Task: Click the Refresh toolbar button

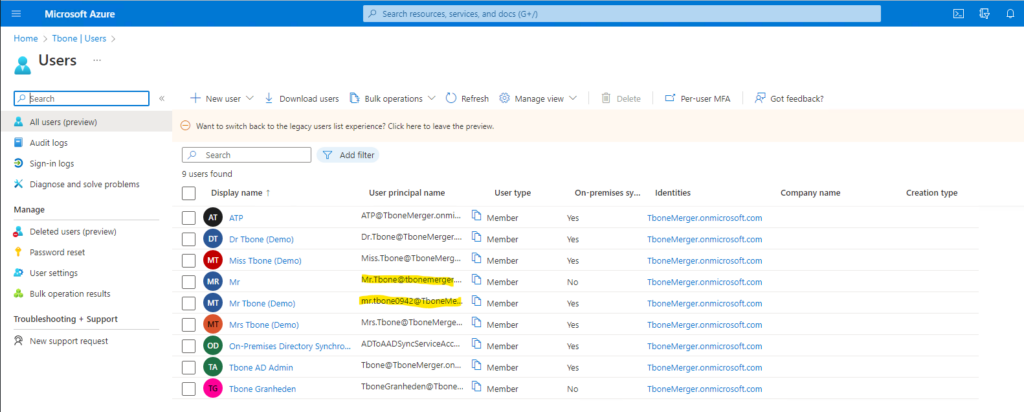Action: click(467, 99)
